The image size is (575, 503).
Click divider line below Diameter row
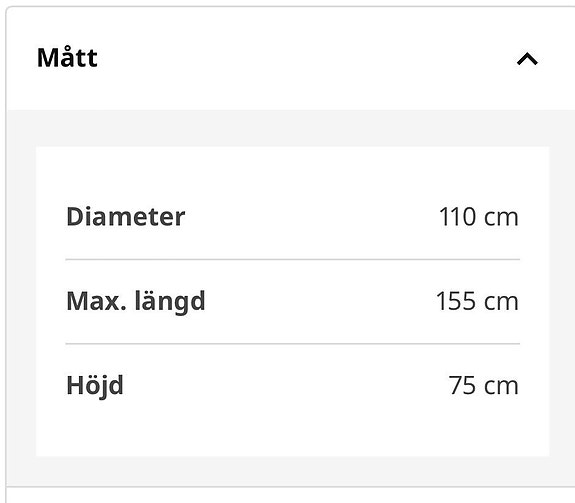pyautogui.click(x=293, y=259)
